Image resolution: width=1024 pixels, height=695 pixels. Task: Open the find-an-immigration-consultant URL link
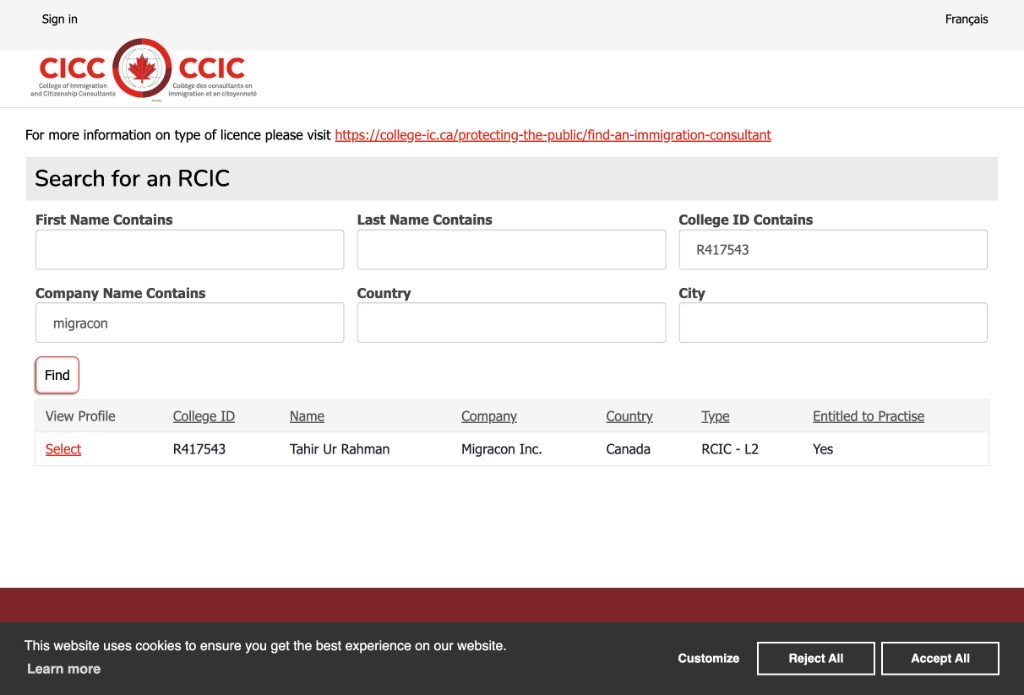point(552,135)
